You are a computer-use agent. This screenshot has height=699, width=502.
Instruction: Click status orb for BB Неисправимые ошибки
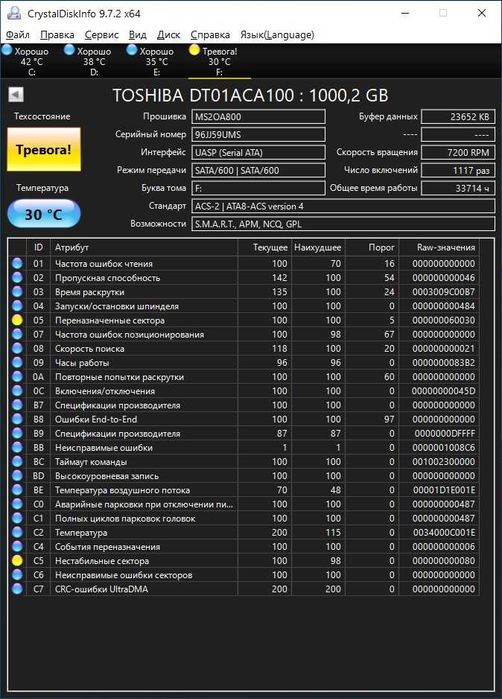tap(17, 448)
